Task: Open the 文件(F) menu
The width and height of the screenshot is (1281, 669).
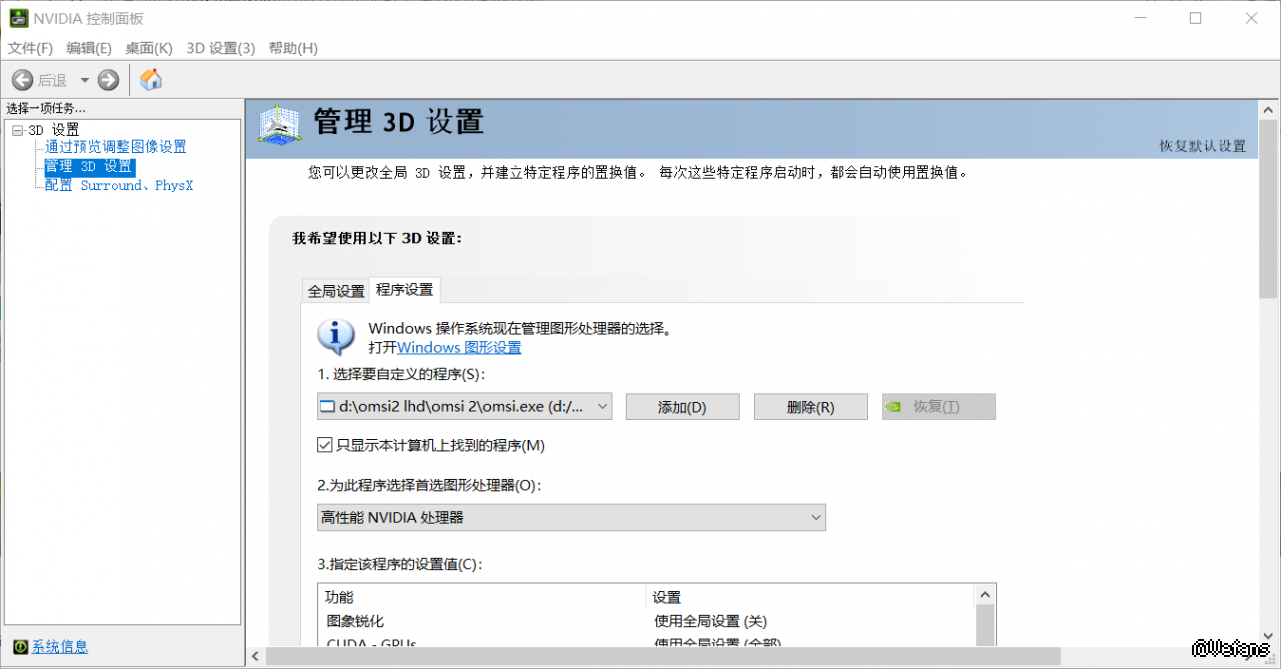Action: pos(30,48)
